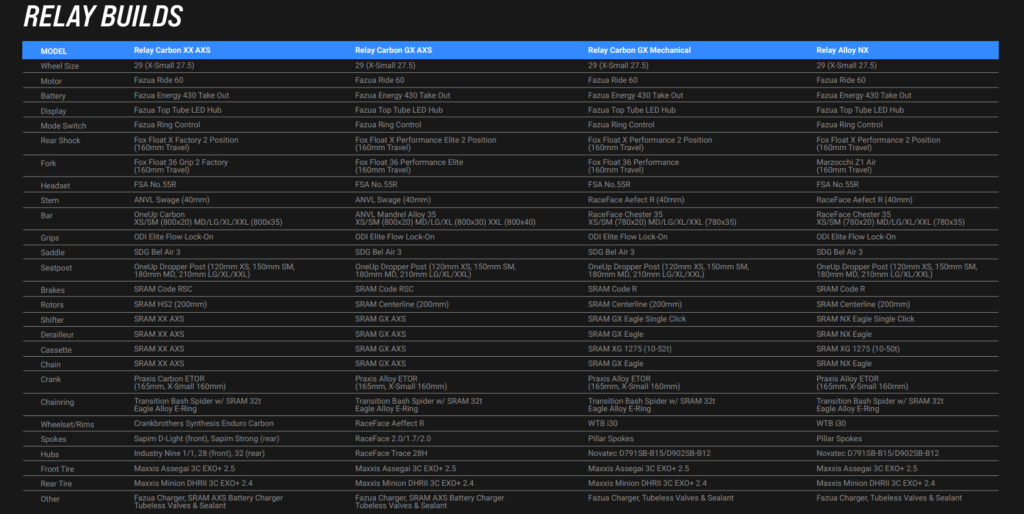Click the Display row label

click(54, 111)
